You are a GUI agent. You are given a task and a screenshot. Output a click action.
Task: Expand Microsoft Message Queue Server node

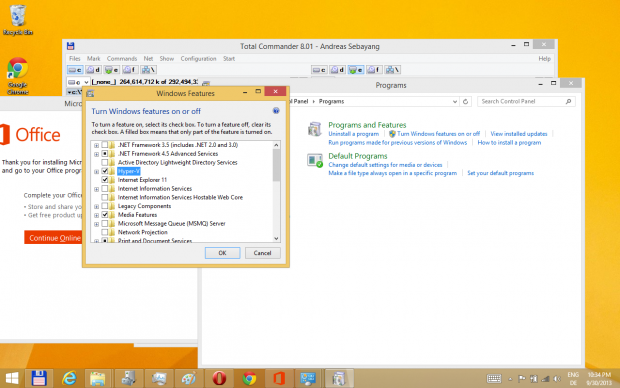pos(96,224)
